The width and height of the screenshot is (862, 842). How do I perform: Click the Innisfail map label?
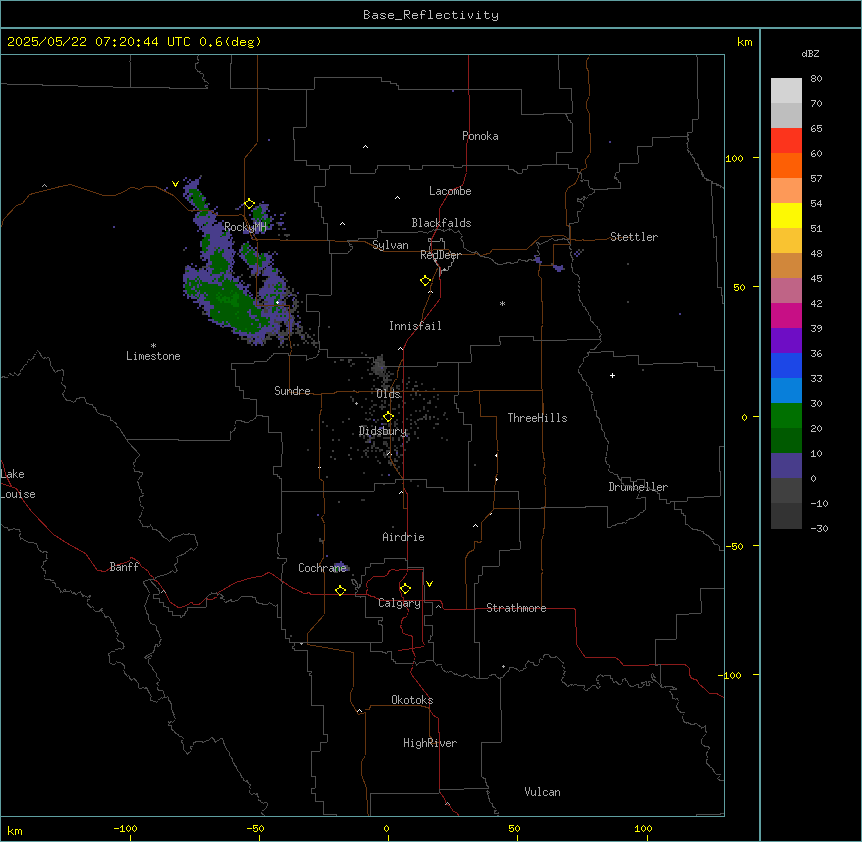pos(415,326)
